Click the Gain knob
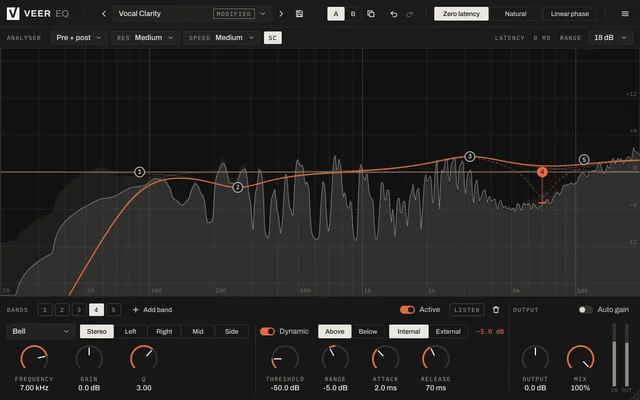This screenshot has width=640, height=400. tap(89, 359)
